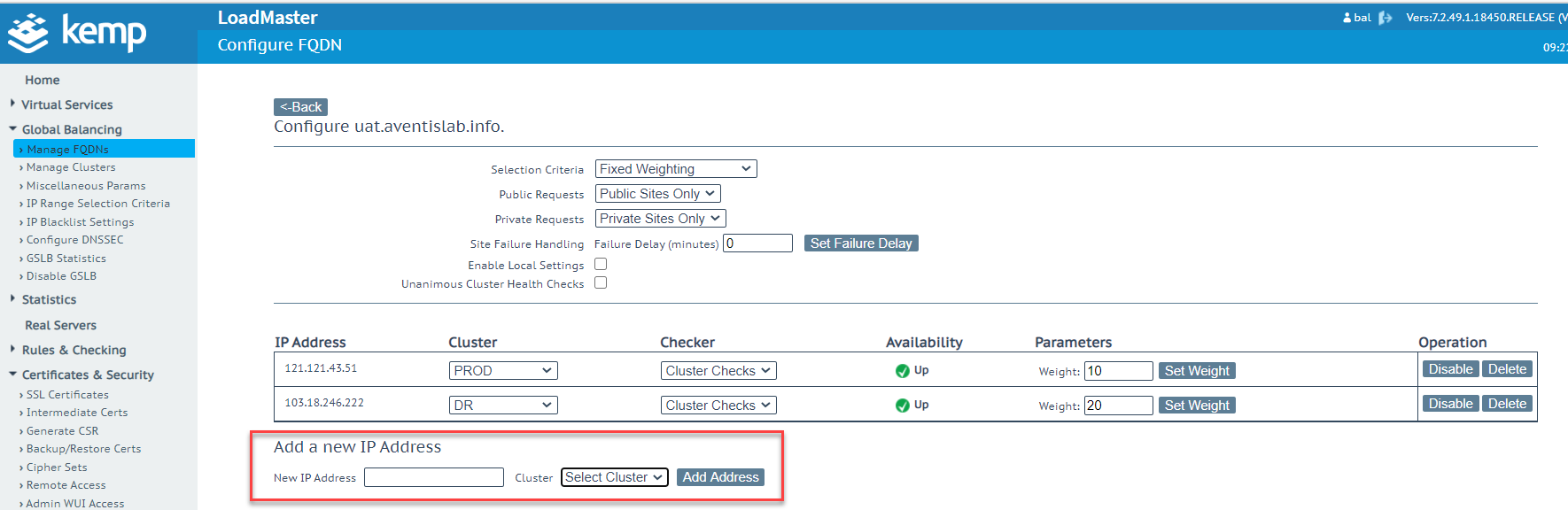
Task: Open the Selection Criteria dropdown
Action: (x=676, y=169)
